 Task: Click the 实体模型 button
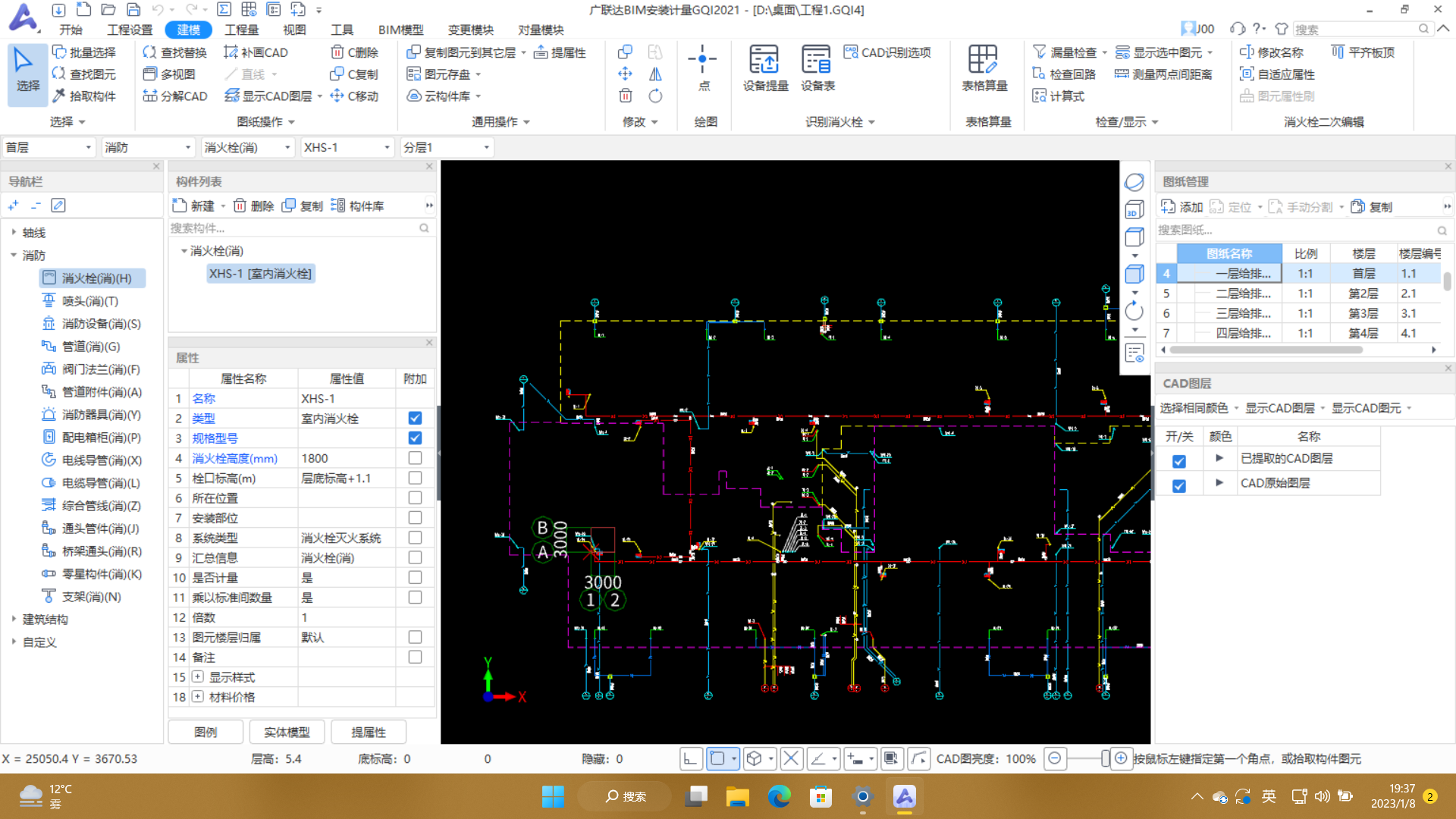(x=287, y=732)
